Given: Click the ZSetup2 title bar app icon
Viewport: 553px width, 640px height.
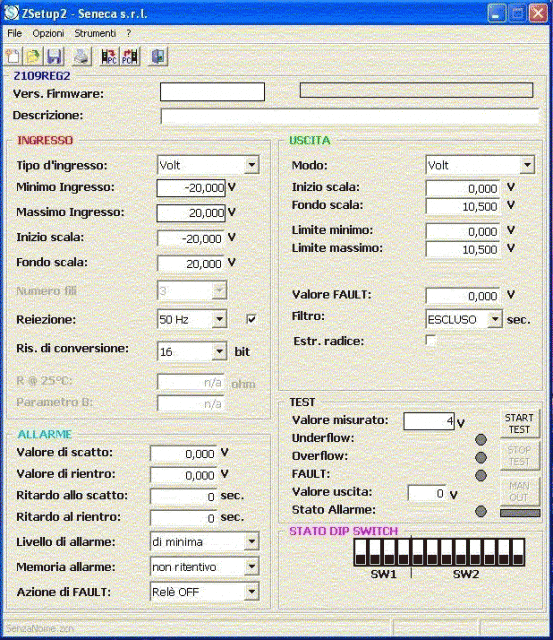Looking at the screenshot, I should tap(11, 13).
